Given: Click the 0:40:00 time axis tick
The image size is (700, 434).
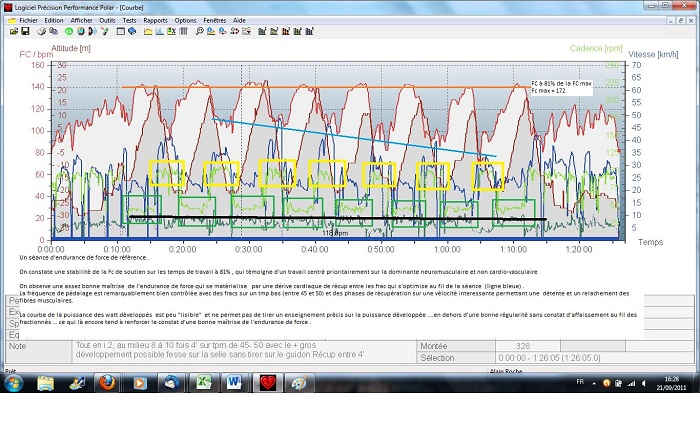Looking at the screenshot, I should click(x=315, y=250).
